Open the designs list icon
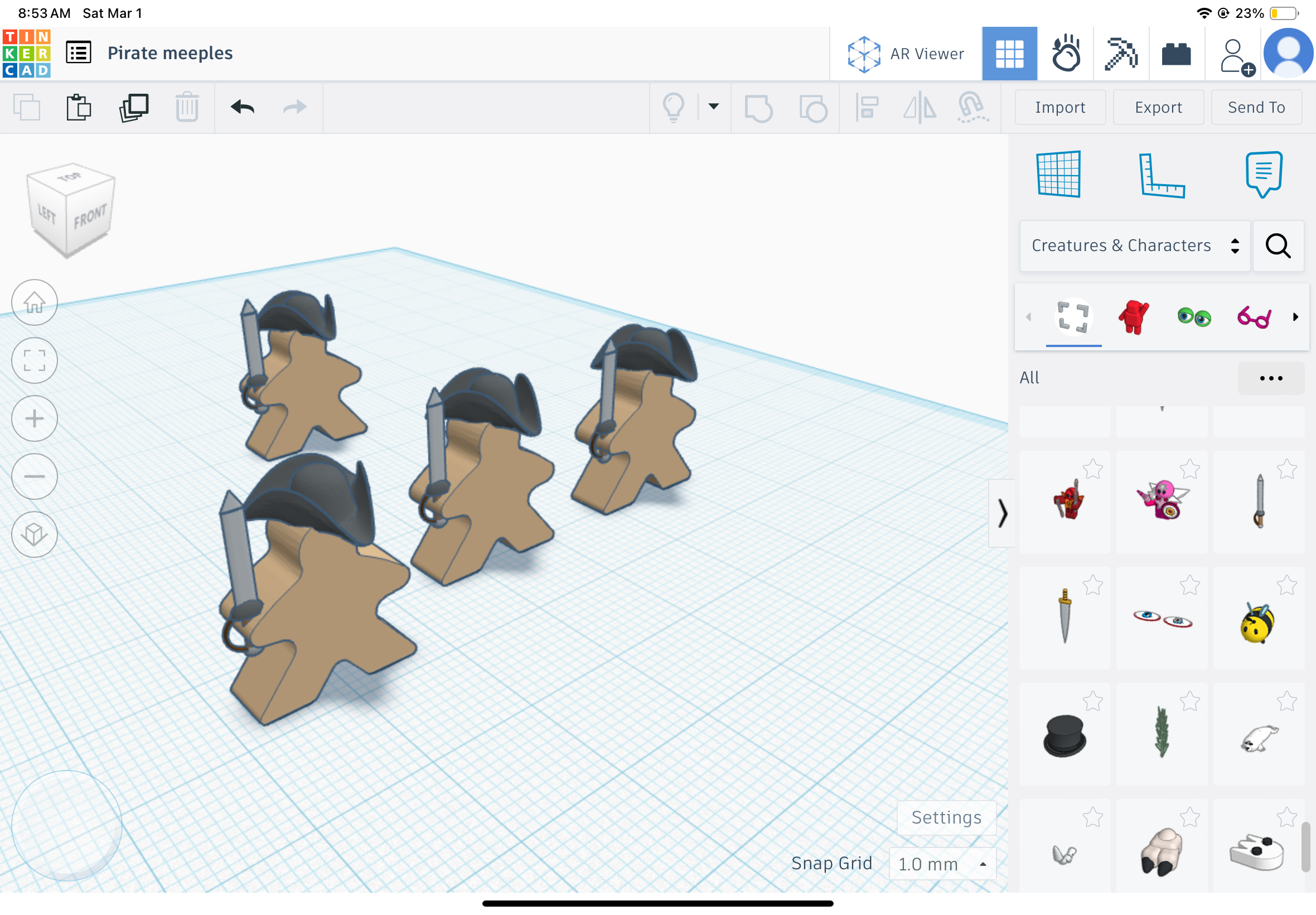The width and height of the screenshot is (1316, 915). [79, 53]
